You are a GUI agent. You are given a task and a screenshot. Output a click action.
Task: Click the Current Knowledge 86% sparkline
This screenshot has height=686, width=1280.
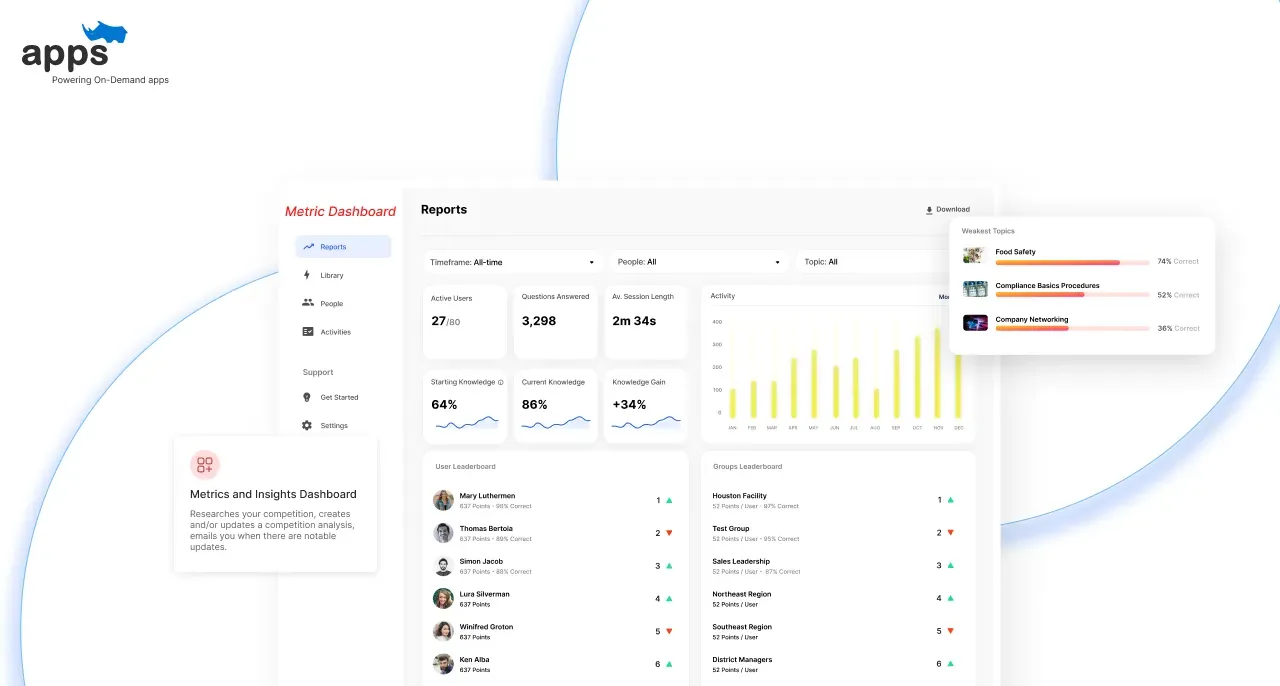555,424
